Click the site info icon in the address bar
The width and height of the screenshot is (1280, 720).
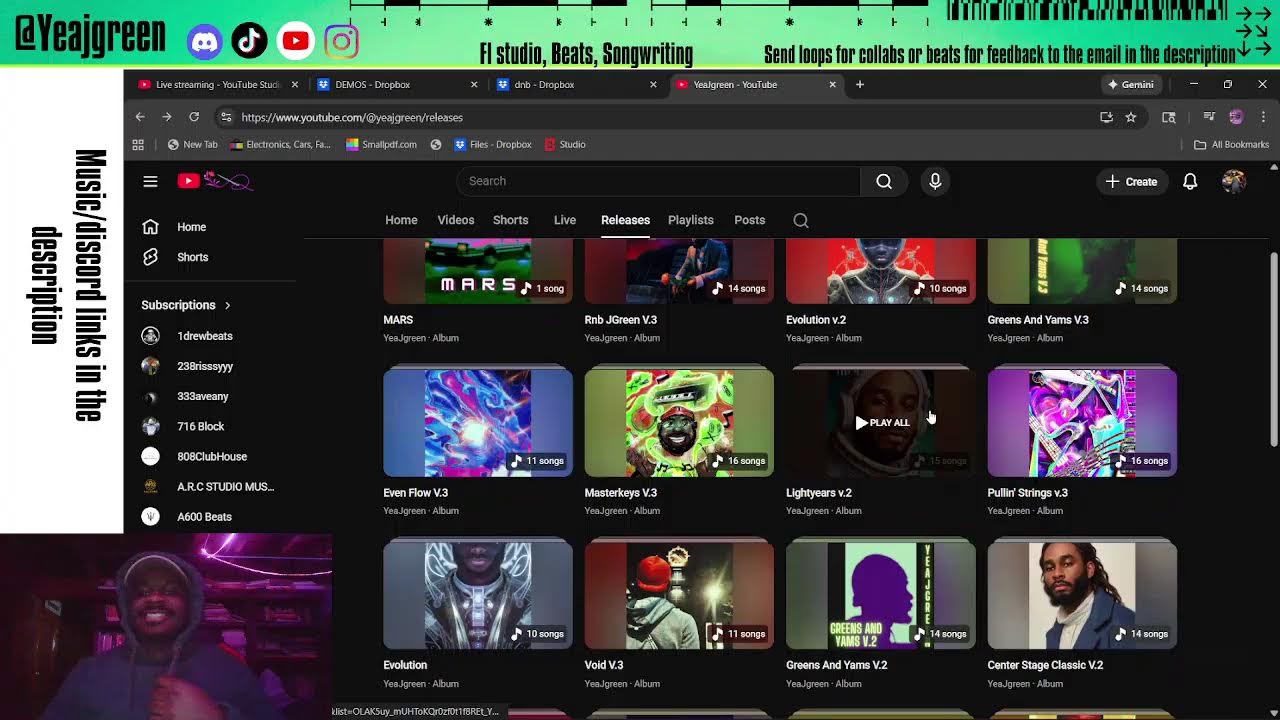pyautogui.click(x=226, y=117)
